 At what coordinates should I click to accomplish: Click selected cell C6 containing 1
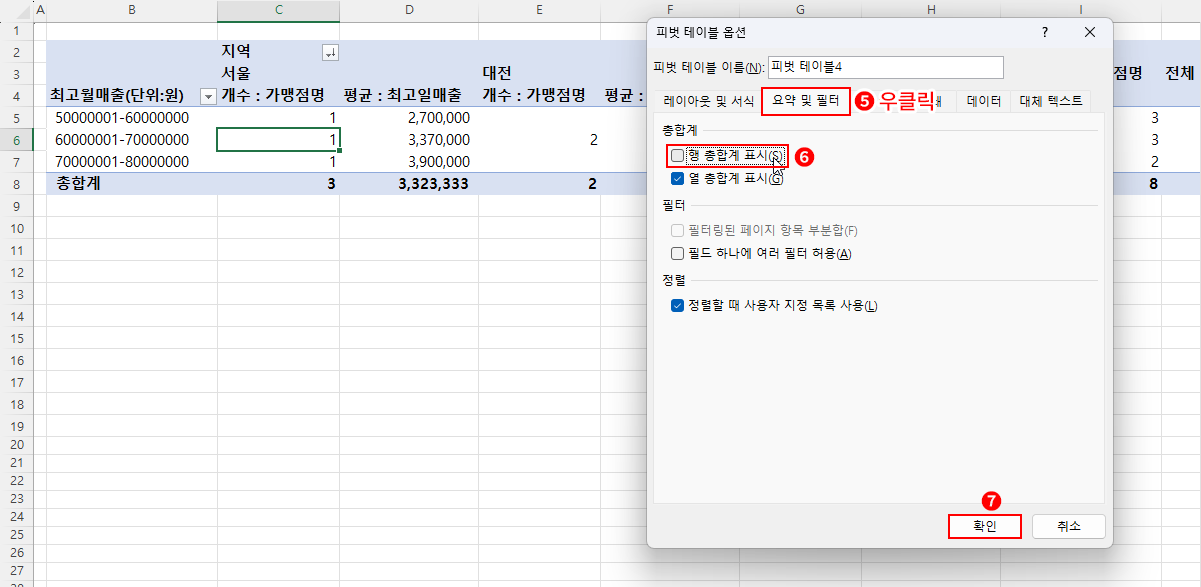(279, 139)
